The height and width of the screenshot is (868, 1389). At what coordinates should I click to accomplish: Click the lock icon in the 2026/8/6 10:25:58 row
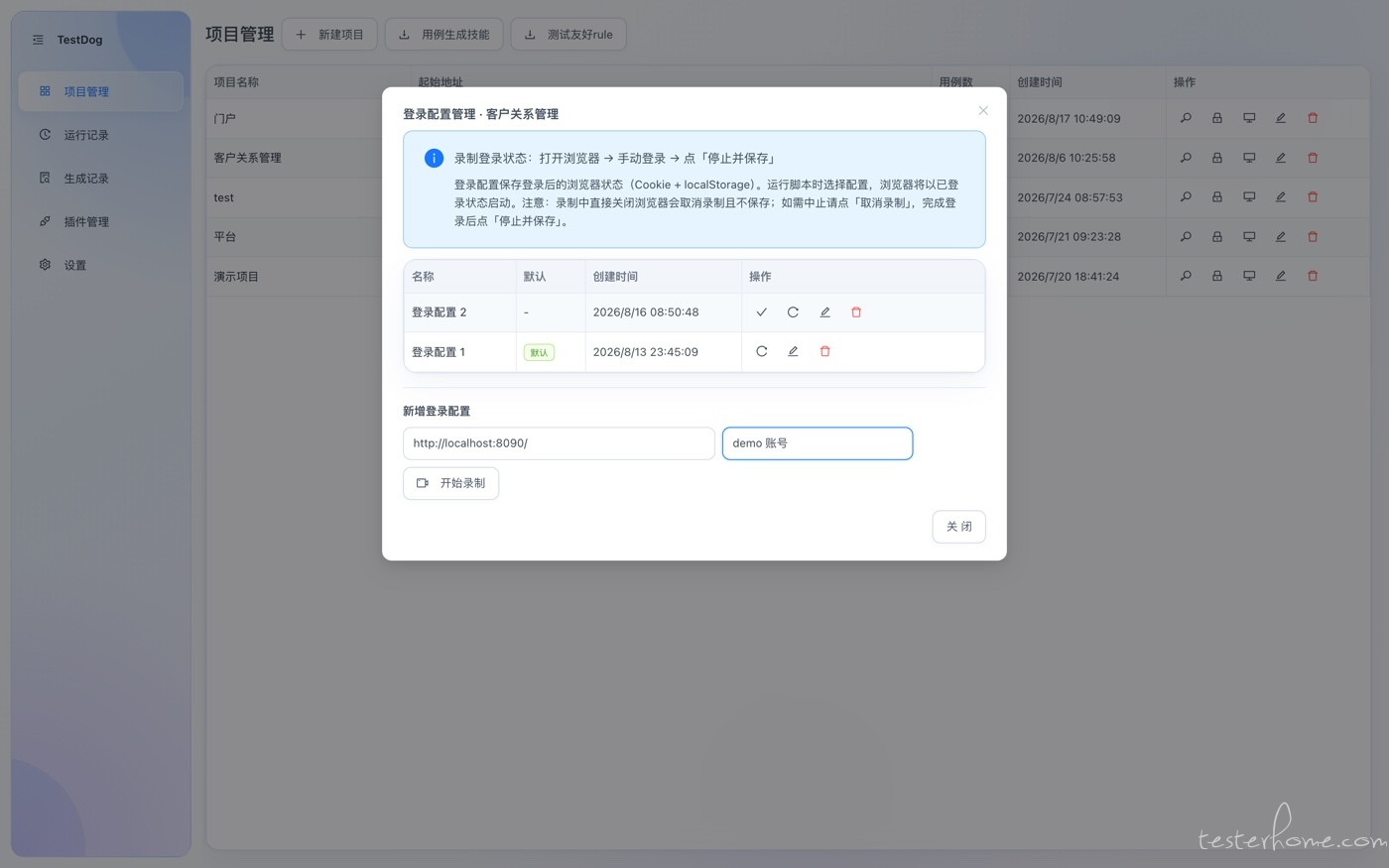coord(1217,158)
